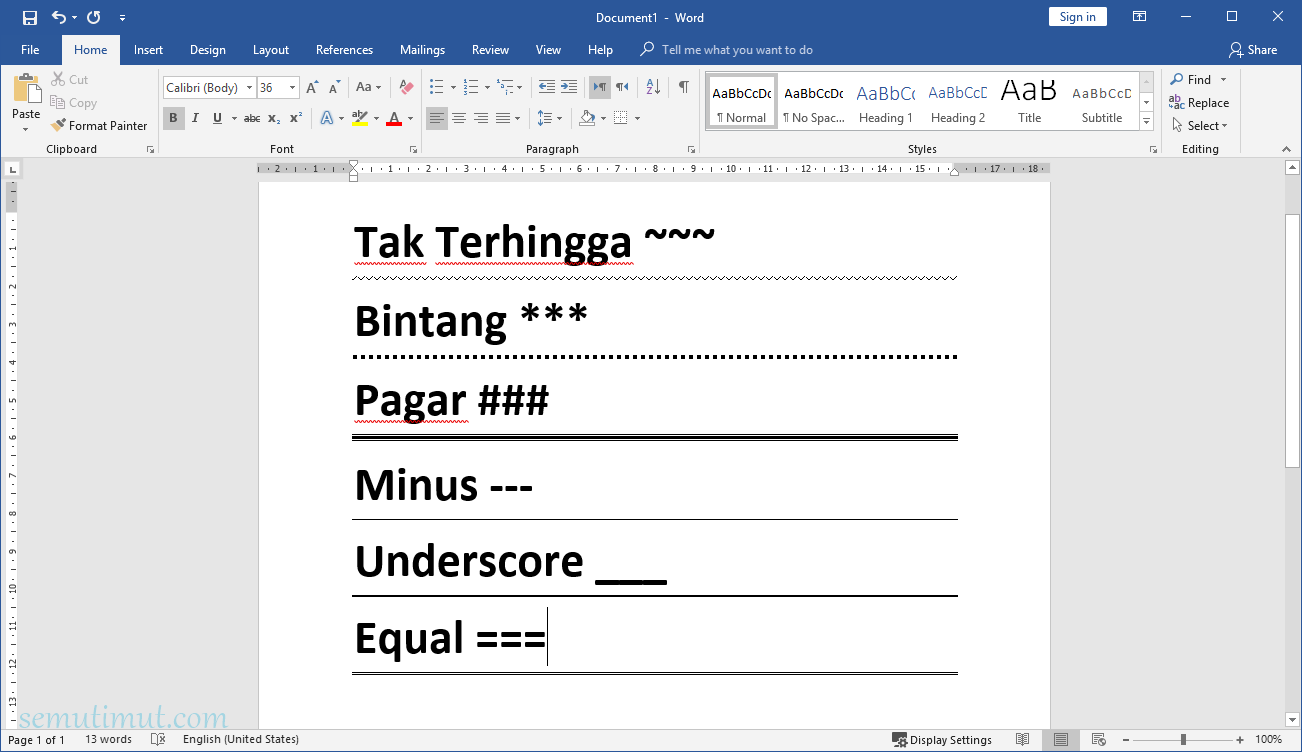Apply strikethrough formatting
This screenshot has height=752, width=1302.
pos(252,118)
